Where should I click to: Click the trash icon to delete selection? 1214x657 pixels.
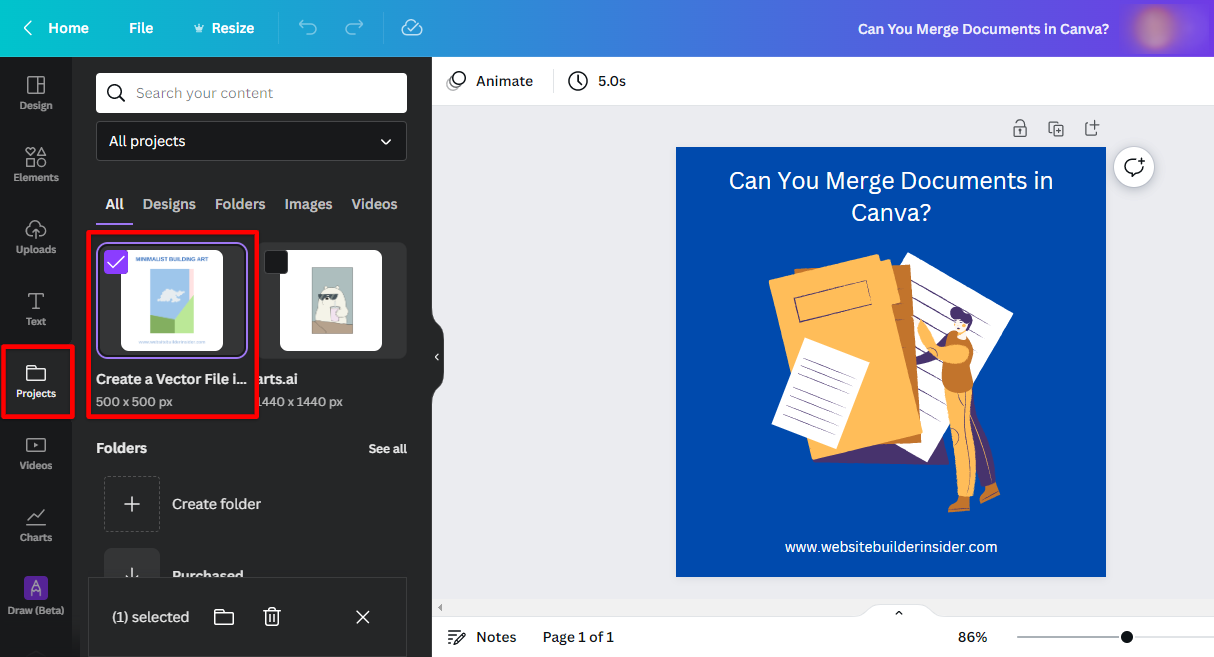click(x=272, y=617)
